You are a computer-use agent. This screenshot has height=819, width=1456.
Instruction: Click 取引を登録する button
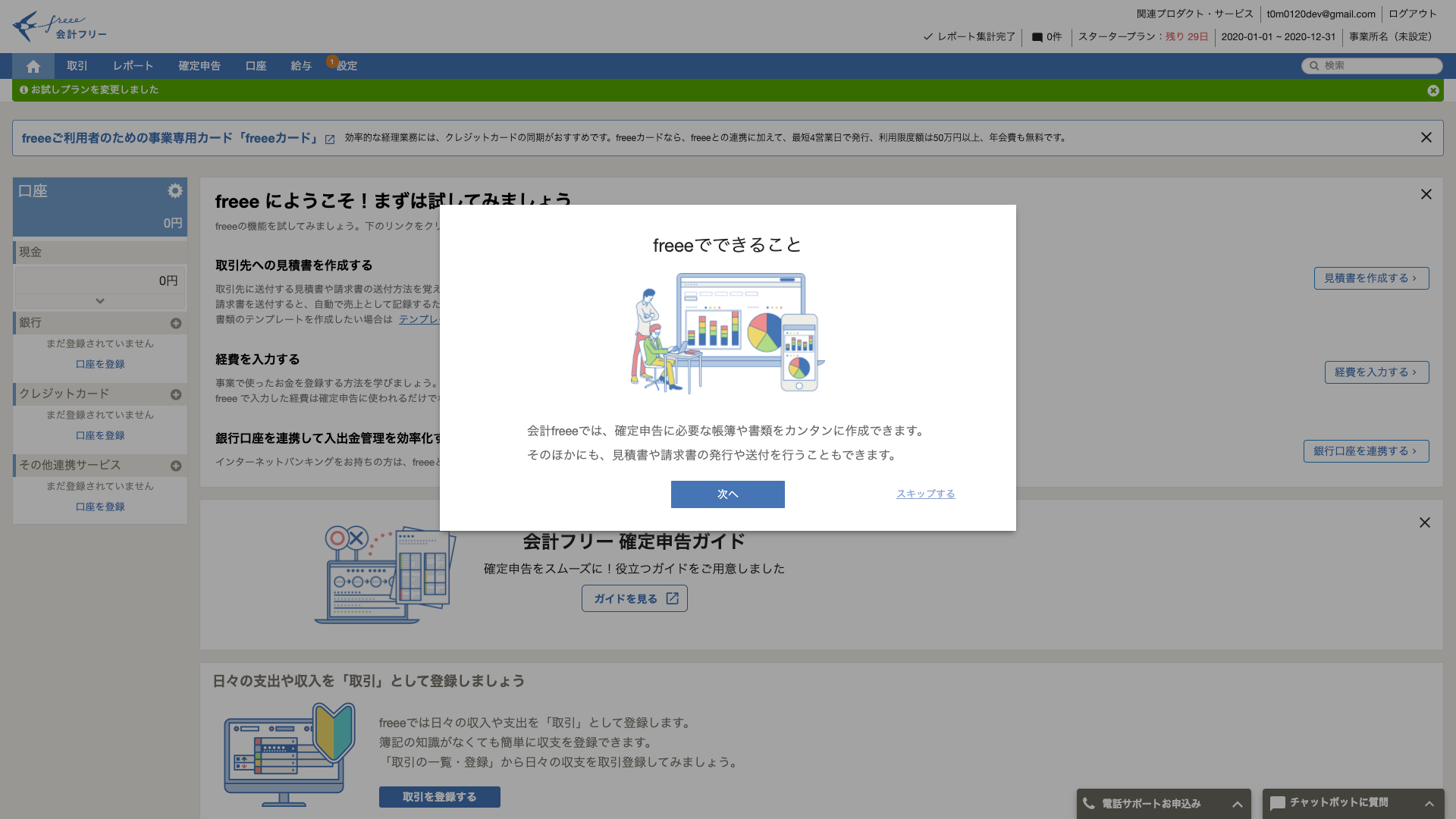pos(440,797)
